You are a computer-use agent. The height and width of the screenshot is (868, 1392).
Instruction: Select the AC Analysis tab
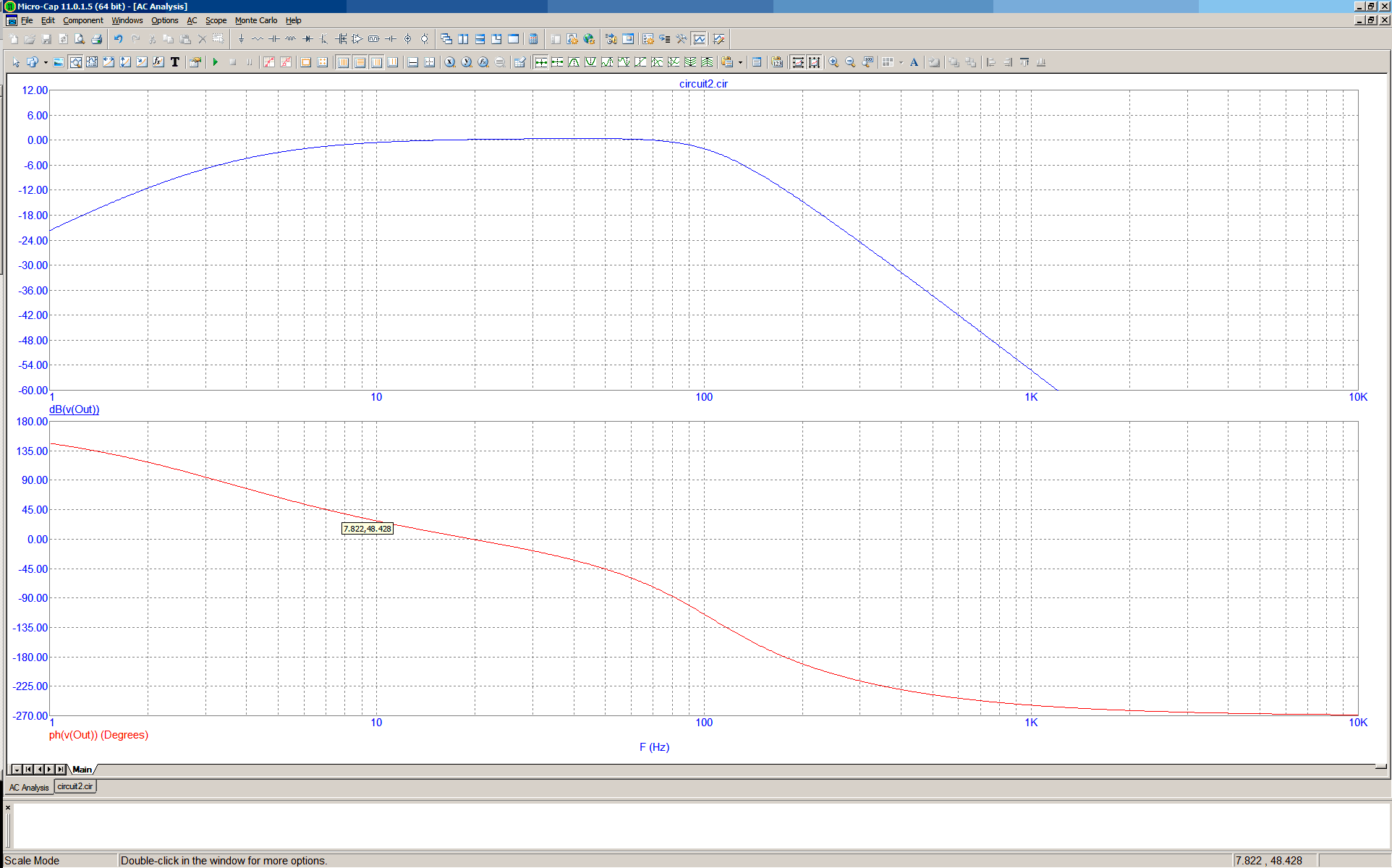pos(29,787)
